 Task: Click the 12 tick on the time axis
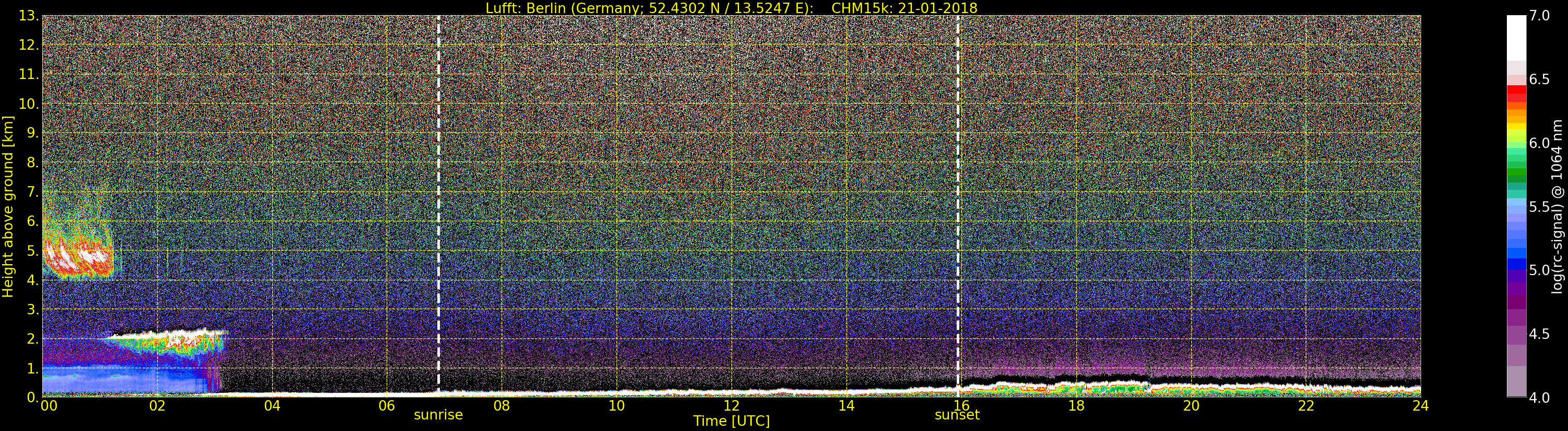[731, 406]
